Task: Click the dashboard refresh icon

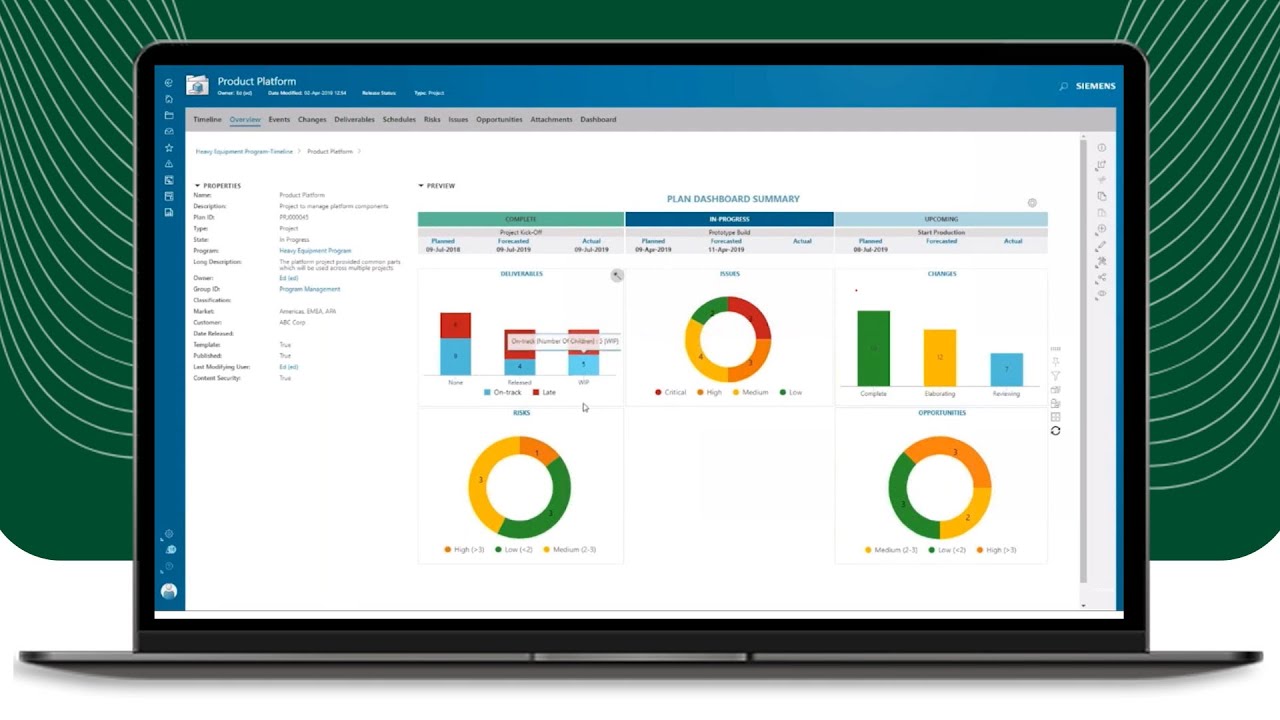Action: click(1055, 431)
